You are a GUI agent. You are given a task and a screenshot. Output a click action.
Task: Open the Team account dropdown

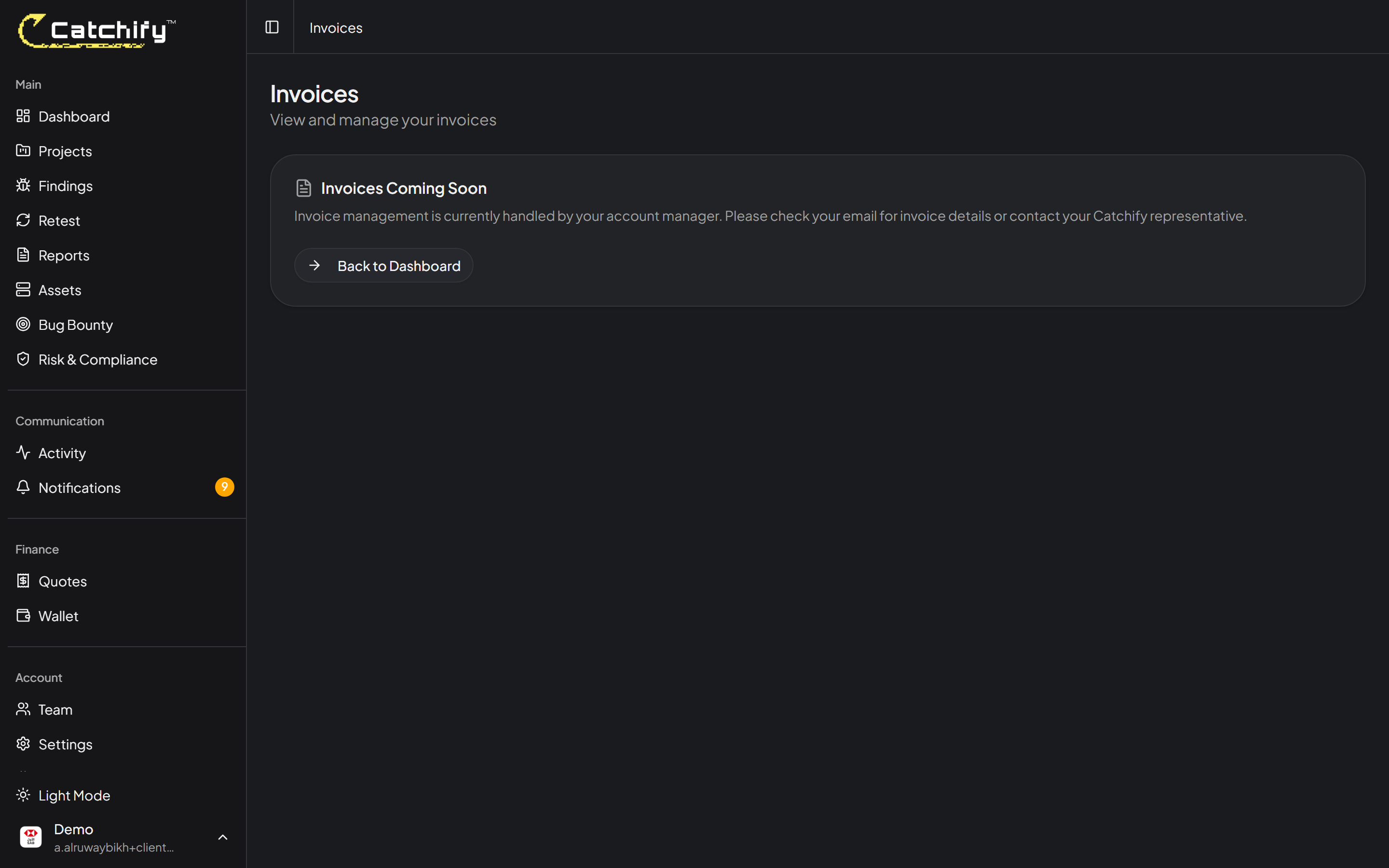pyautogui.click(x=55, y=709)
